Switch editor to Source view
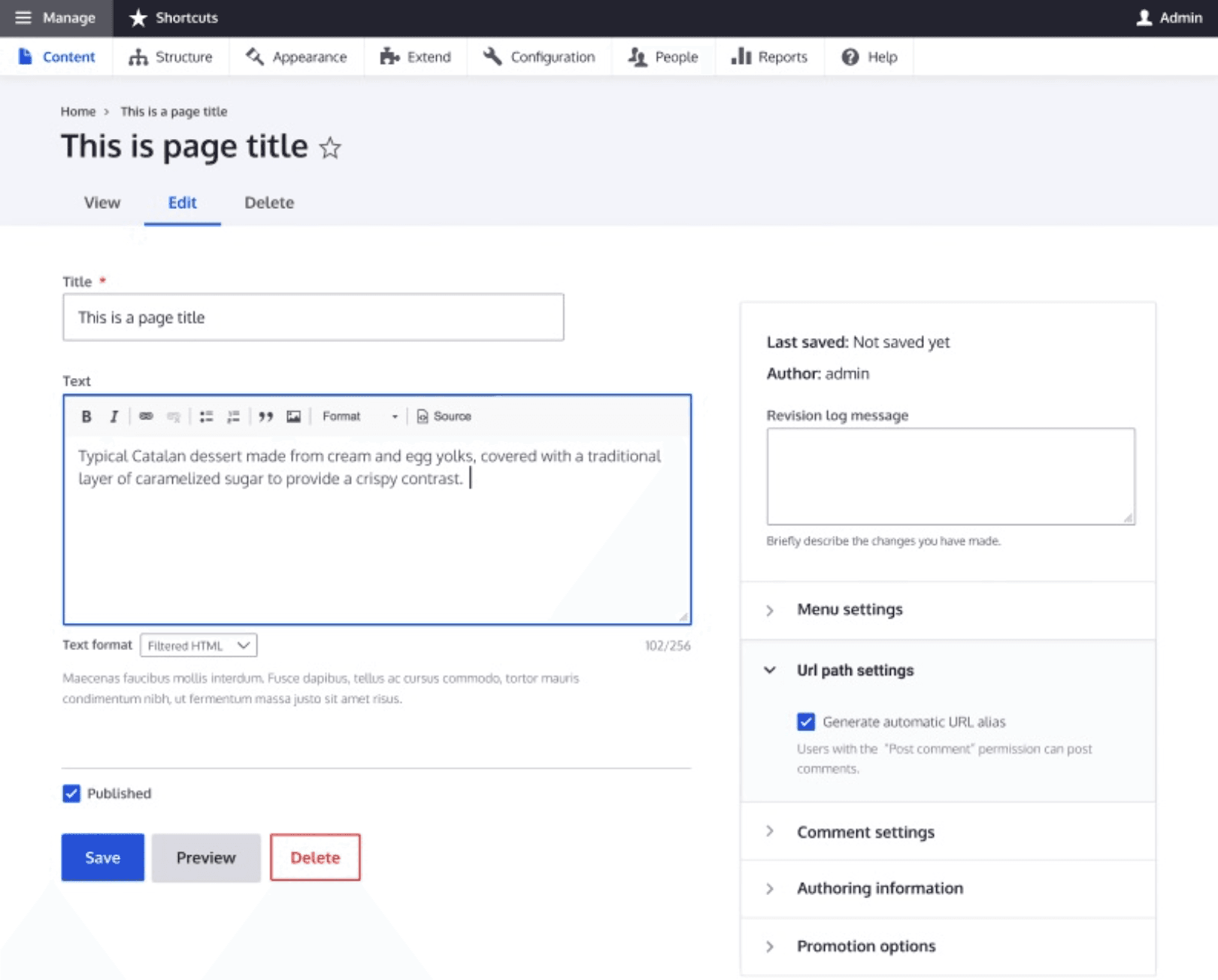This screenshot has width=1218, height=980. (444, 416)
